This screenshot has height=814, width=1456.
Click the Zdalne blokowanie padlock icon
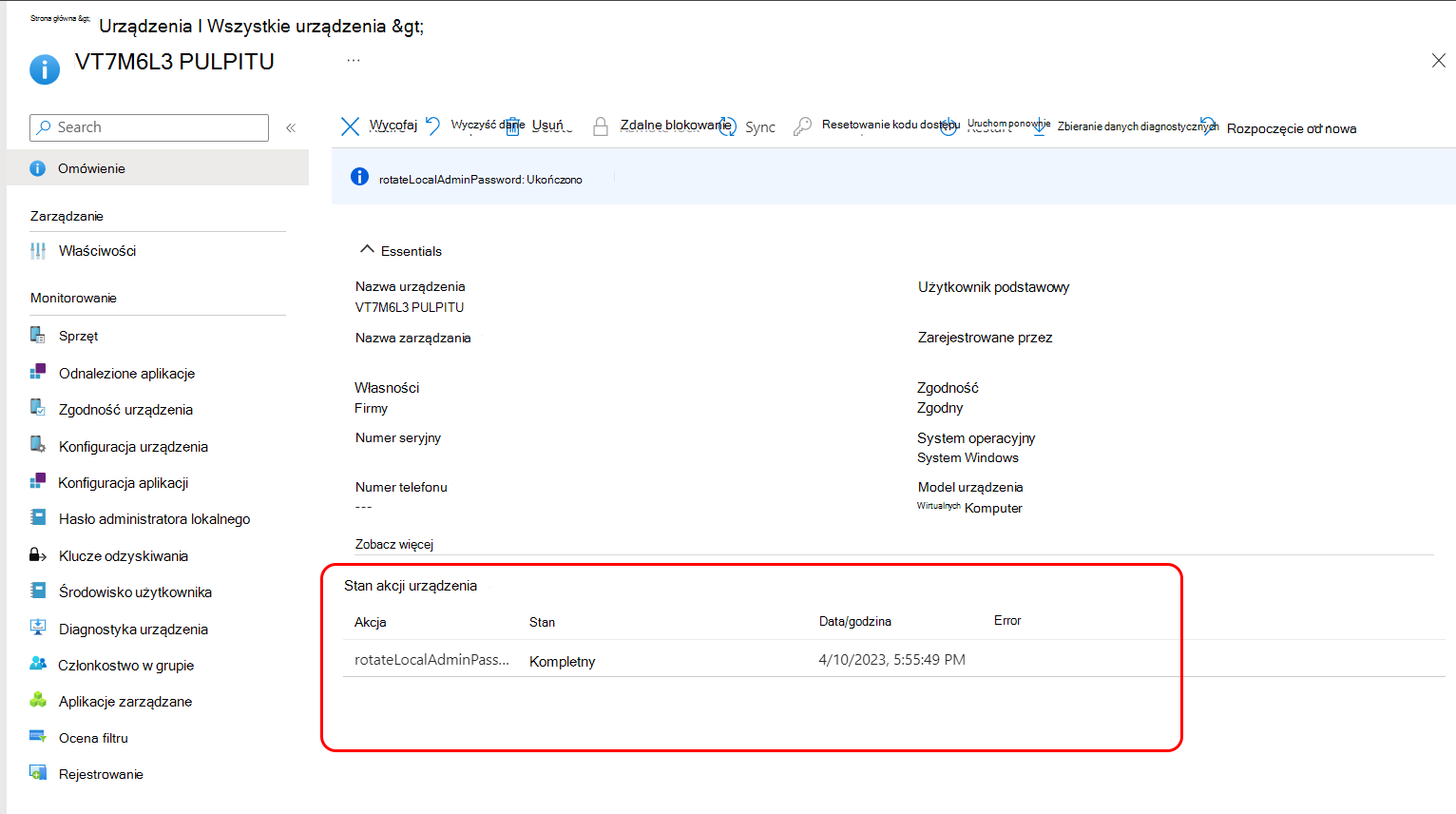[601, 126]
